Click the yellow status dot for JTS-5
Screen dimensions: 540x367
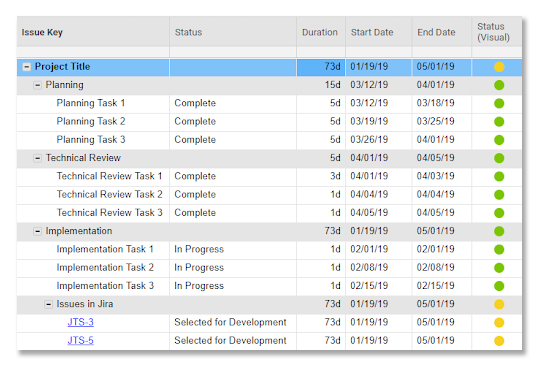499,340
